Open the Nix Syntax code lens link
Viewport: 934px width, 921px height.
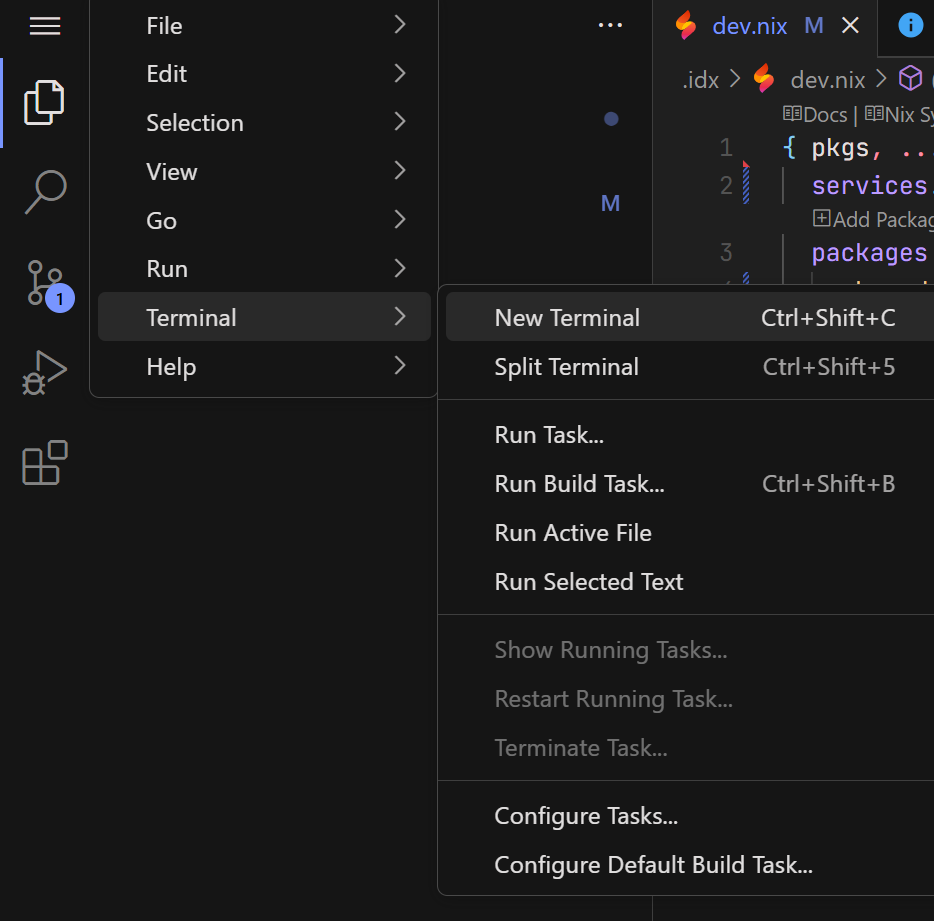[x=899, y=114]
